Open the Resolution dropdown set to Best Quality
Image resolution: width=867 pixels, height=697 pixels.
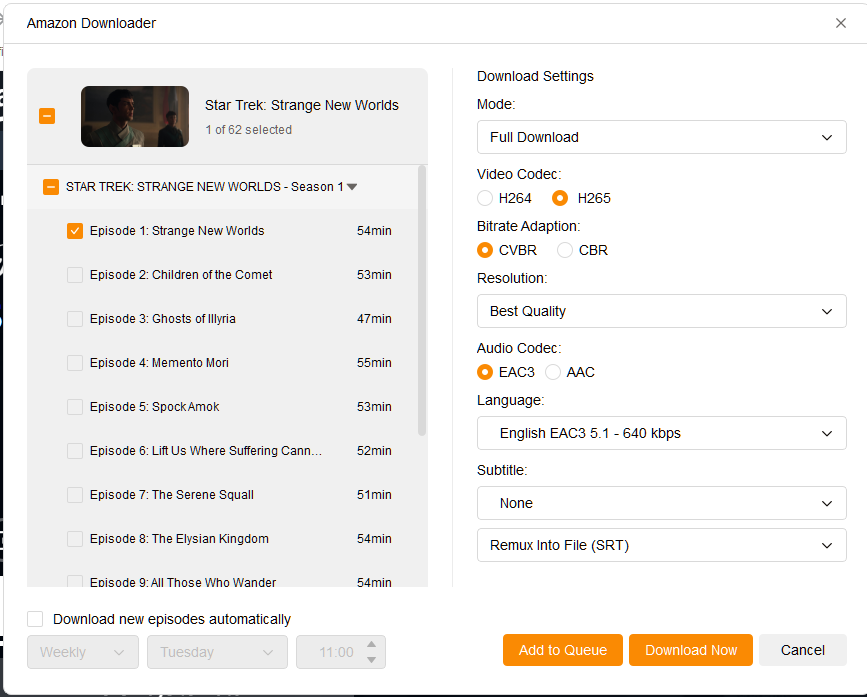coord(661,311)
